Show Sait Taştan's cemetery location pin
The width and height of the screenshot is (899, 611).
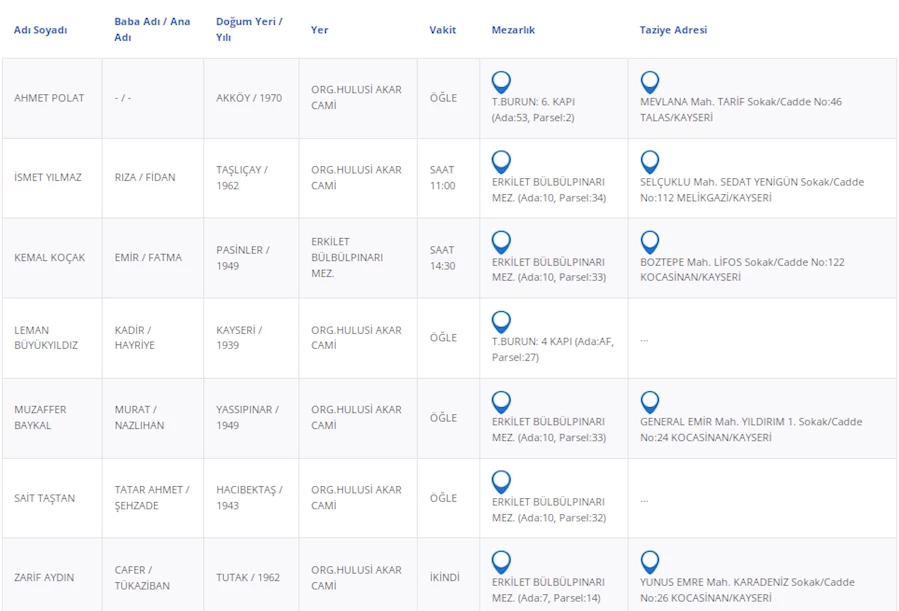501,482
